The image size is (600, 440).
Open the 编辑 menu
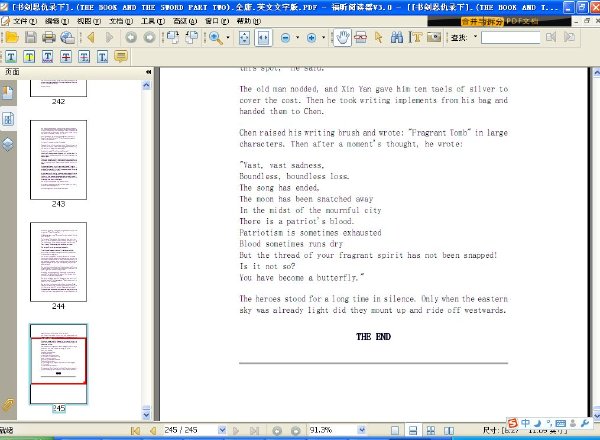tap(57, 21)
